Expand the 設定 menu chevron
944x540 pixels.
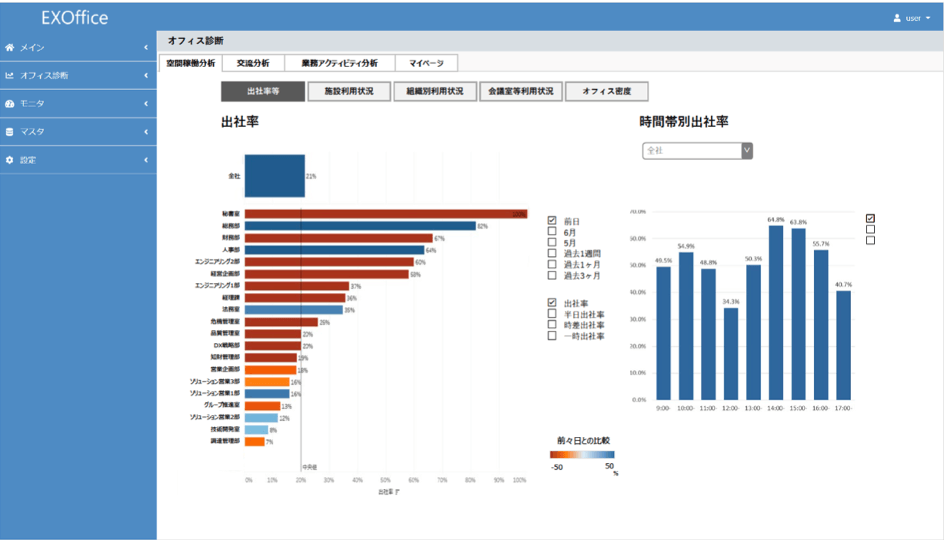(146, 159)
